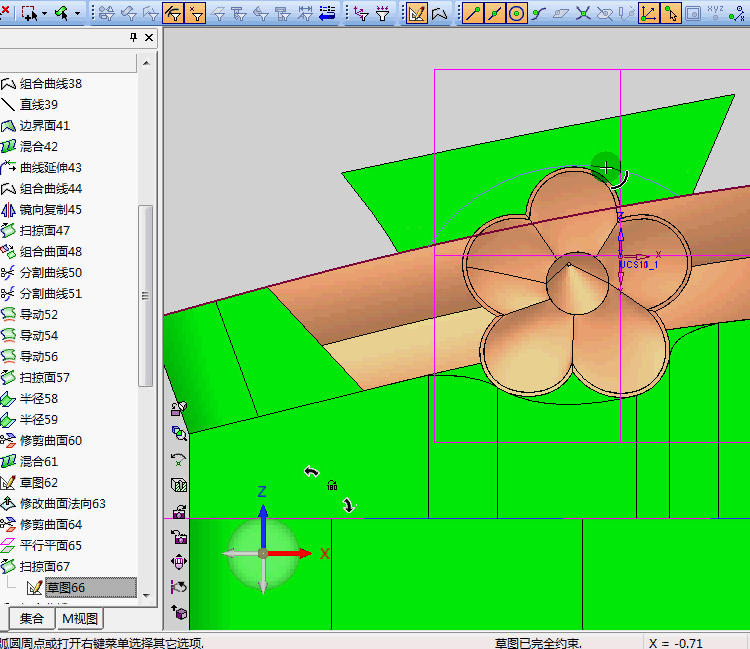Click the purple cube icon in viewport sidebar
Screen dimensions: 750x649
179,612
